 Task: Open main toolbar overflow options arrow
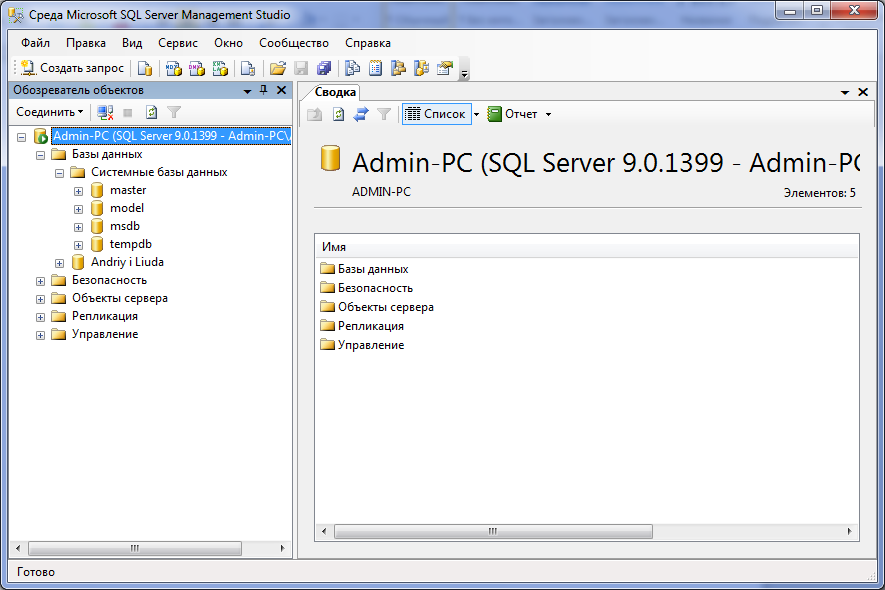[x=465, y=69]
